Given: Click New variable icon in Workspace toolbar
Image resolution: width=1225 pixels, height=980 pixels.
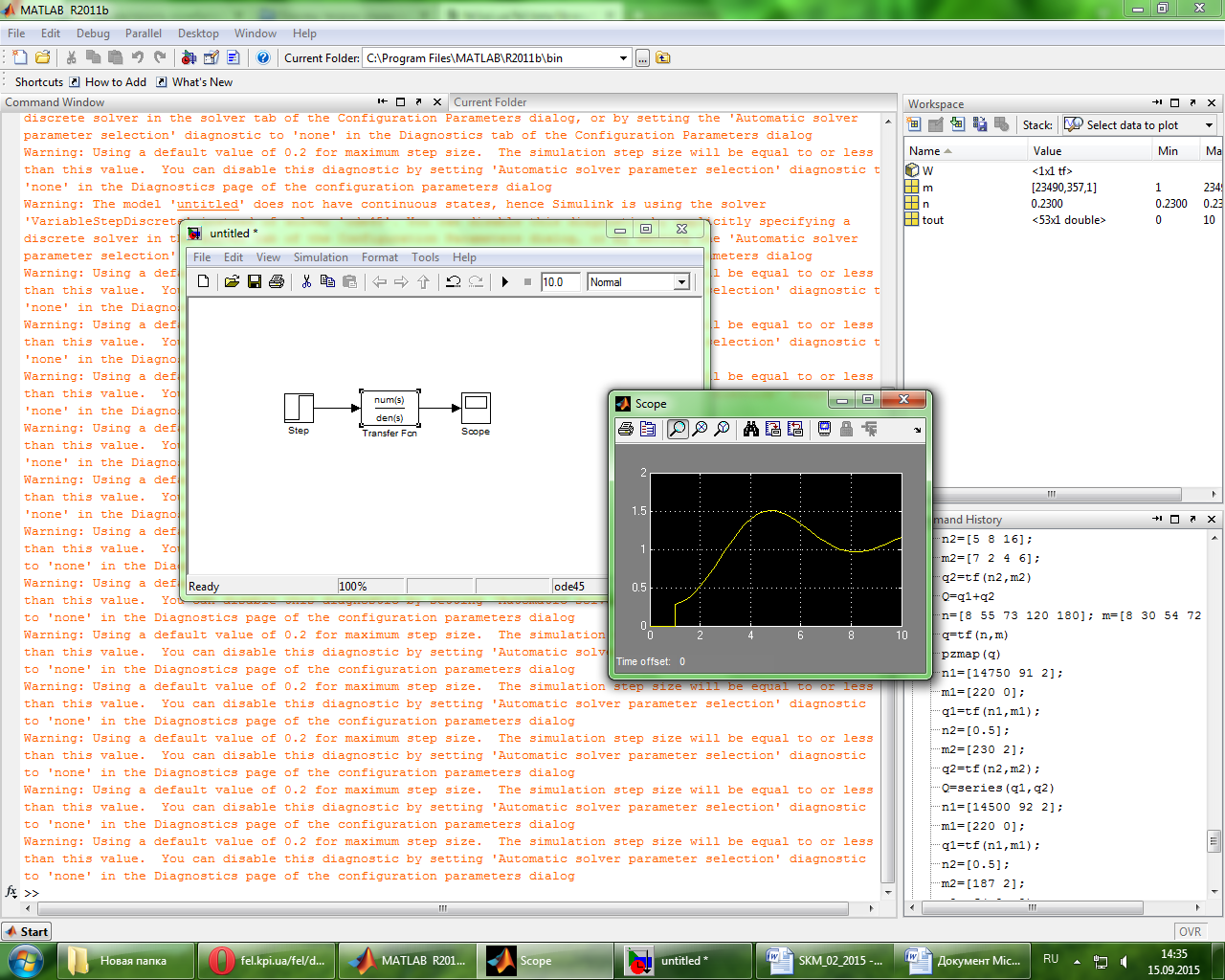Looking at the screenshot, I should pos(914,124).
